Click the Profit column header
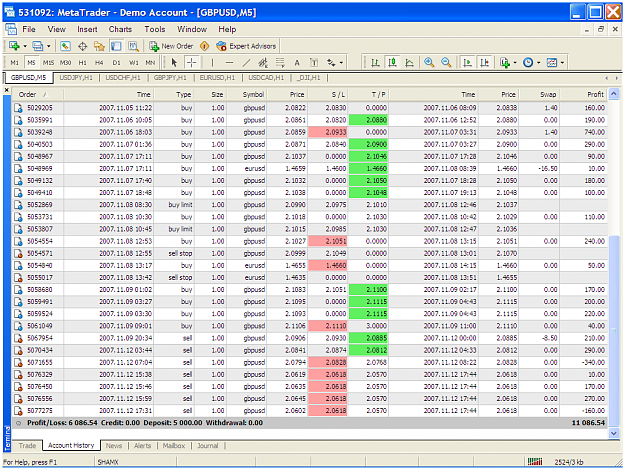 coord(584,94)
